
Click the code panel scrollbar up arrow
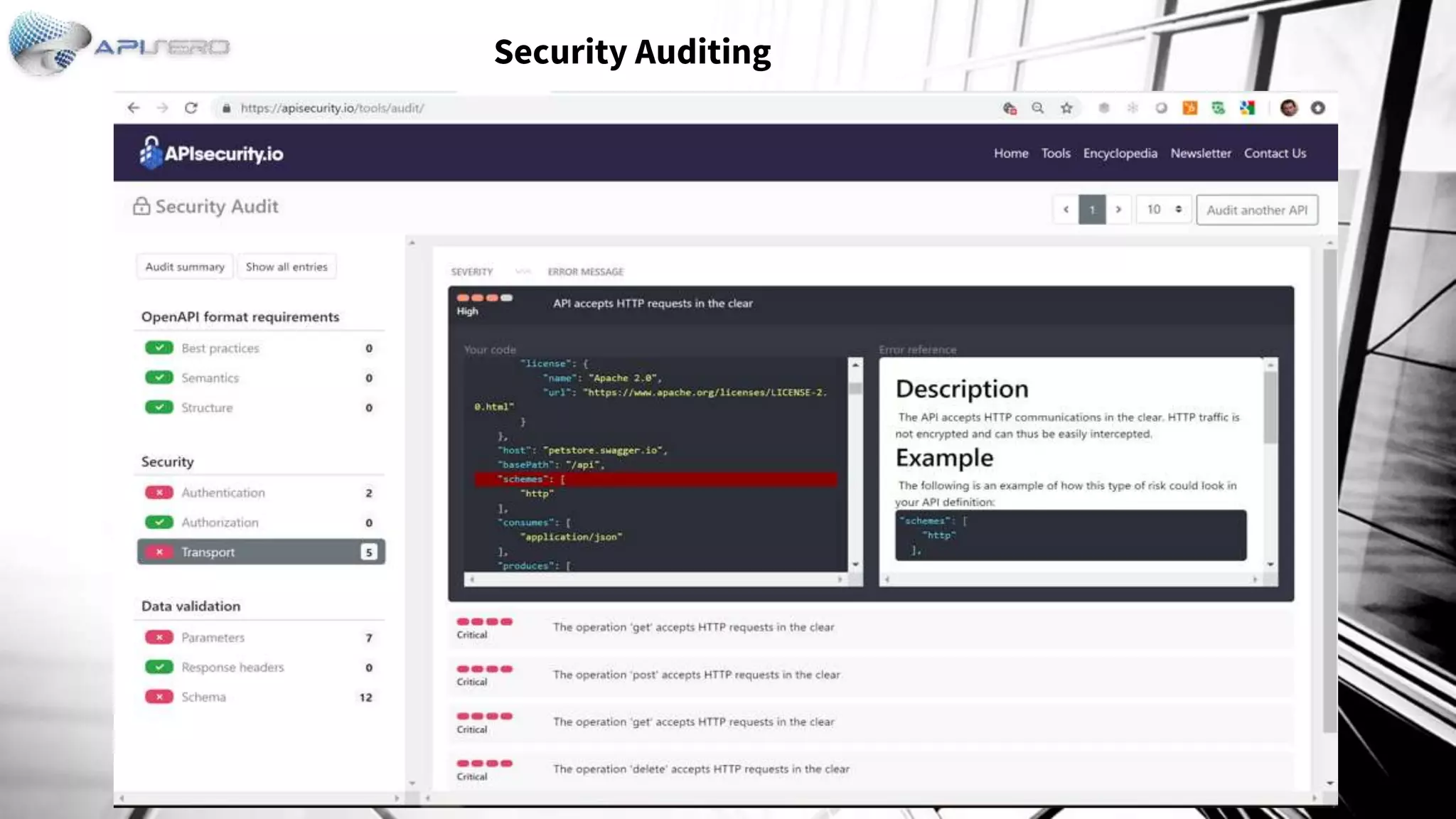click(855, 365)
